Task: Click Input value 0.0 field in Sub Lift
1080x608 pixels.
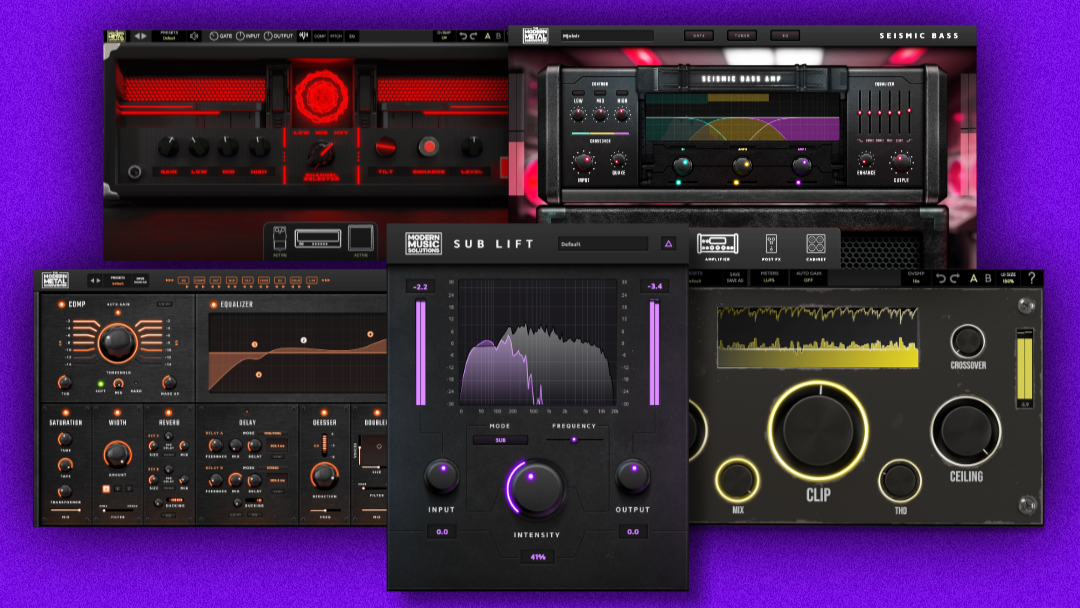Action: [x=442, y=532]
